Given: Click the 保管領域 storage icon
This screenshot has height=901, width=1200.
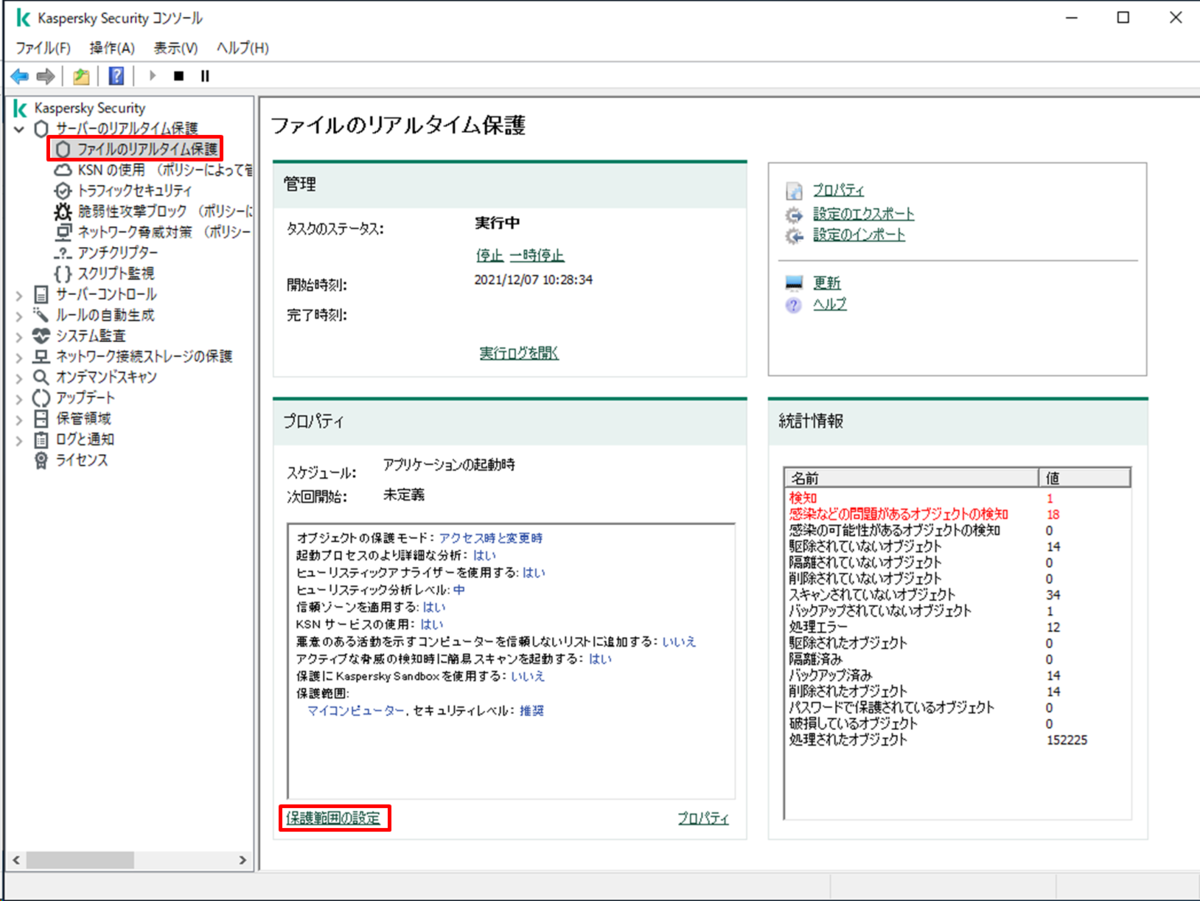Looking at the screenshot, I should pos(41,418).
